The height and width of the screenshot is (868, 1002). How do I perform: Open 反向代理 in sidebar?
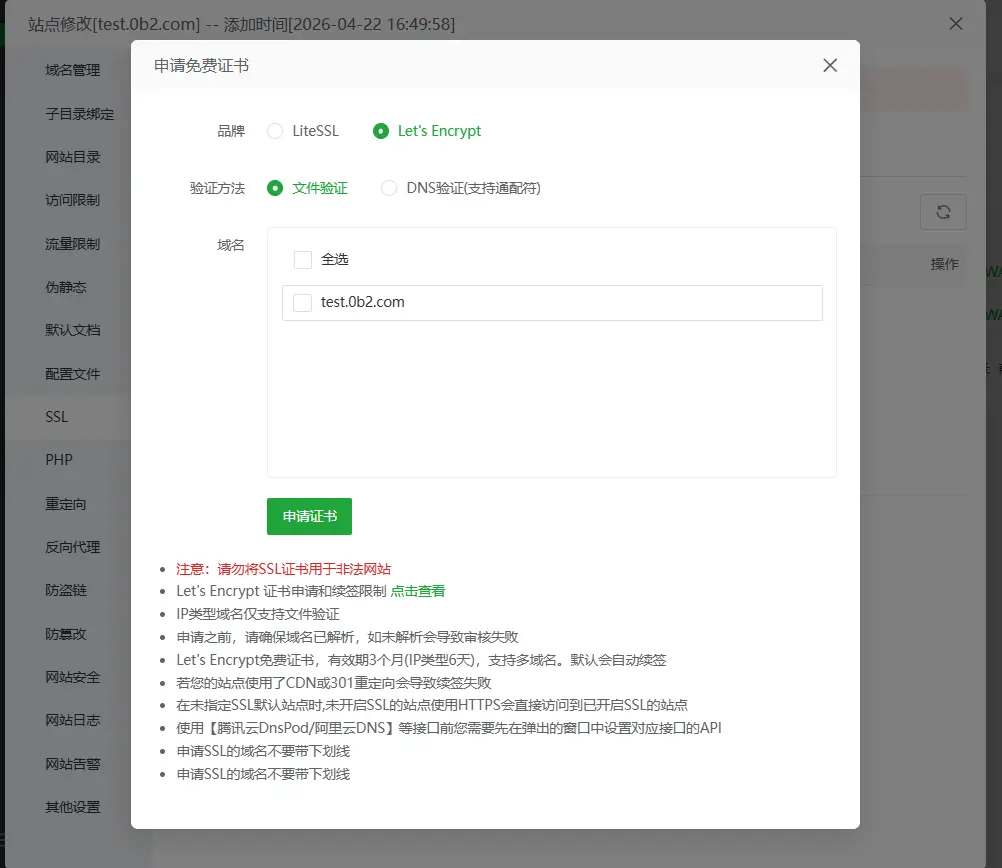click(x=72, y=546)
